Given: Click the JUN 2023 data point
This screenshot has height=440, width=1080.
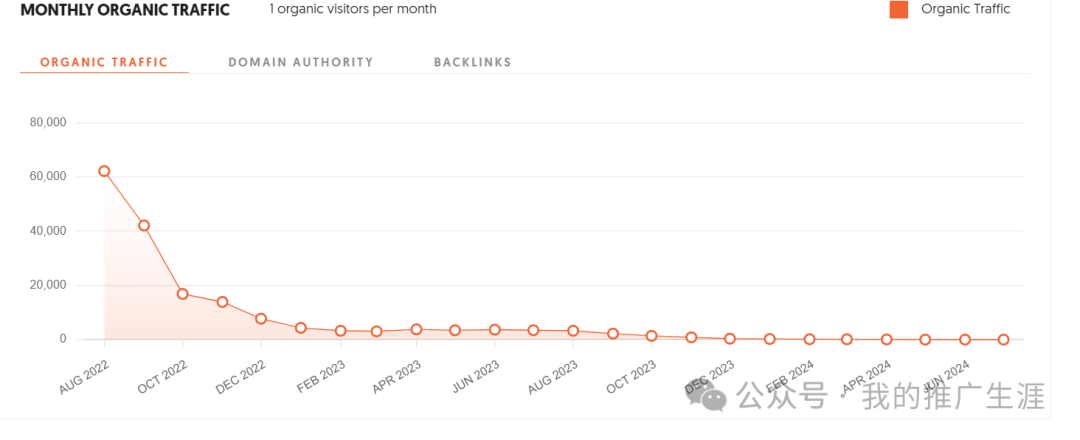Looking at the screenshot, I should click(495, 330).
